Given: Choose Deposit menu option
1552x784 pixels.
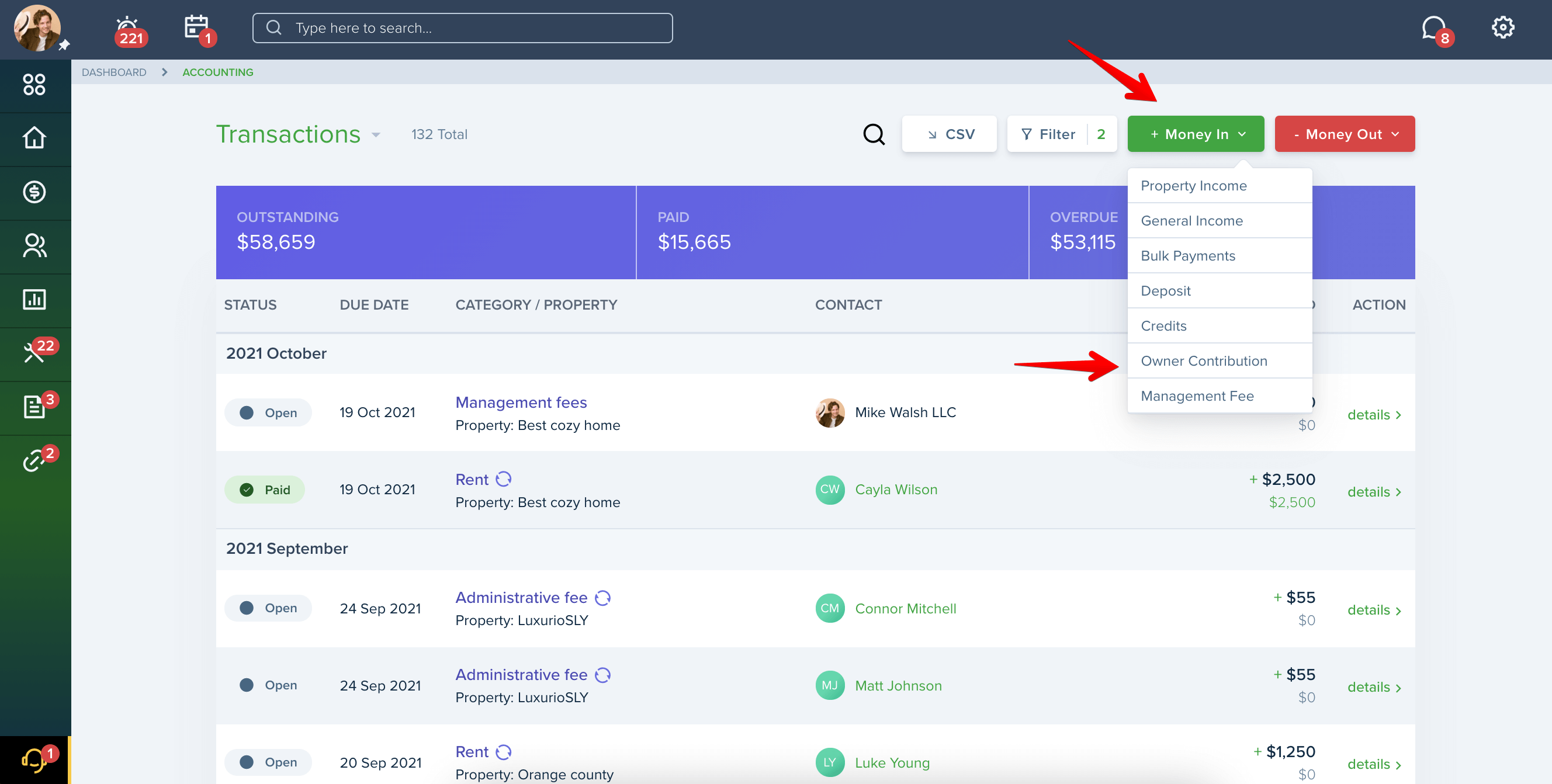Looking at the screenshot, I should point(1220,290).
